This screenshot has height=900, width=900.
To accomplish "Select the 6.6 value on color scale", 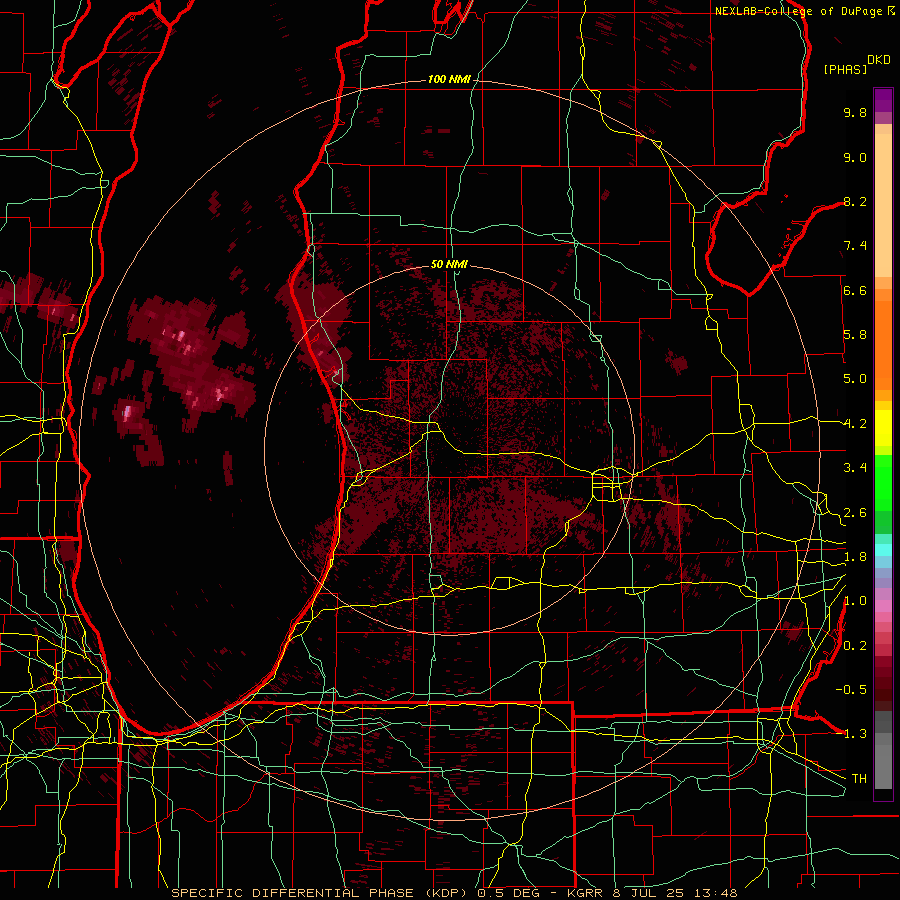I will coord(855,290).
